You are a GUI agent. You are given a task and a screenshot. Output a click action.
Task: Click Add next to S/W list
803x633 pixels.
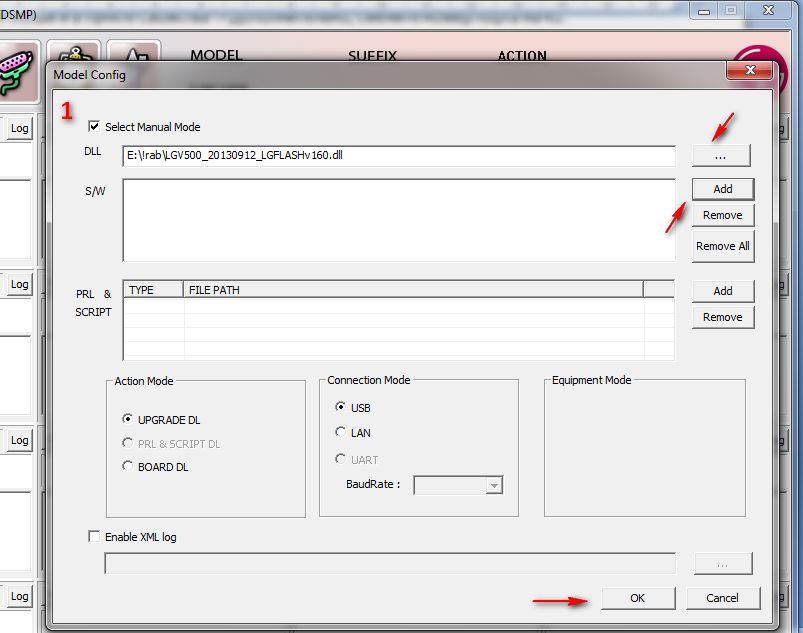[x=723, y=189]
